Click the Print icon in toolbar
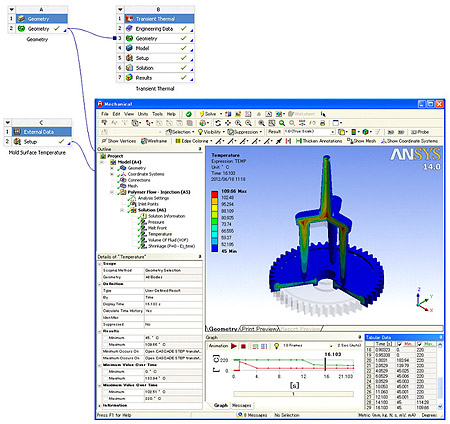This screenshot has width=450, height=424. [323, 123]
